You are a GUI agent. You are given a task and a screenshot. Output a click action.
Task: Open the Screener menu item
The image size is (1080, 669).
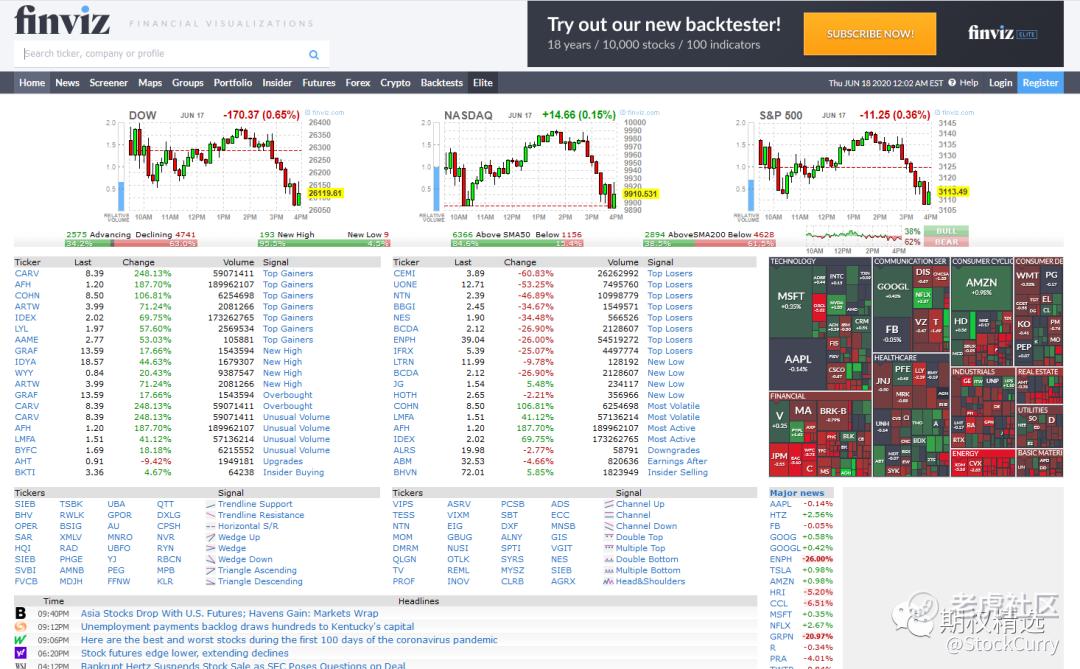108,83
